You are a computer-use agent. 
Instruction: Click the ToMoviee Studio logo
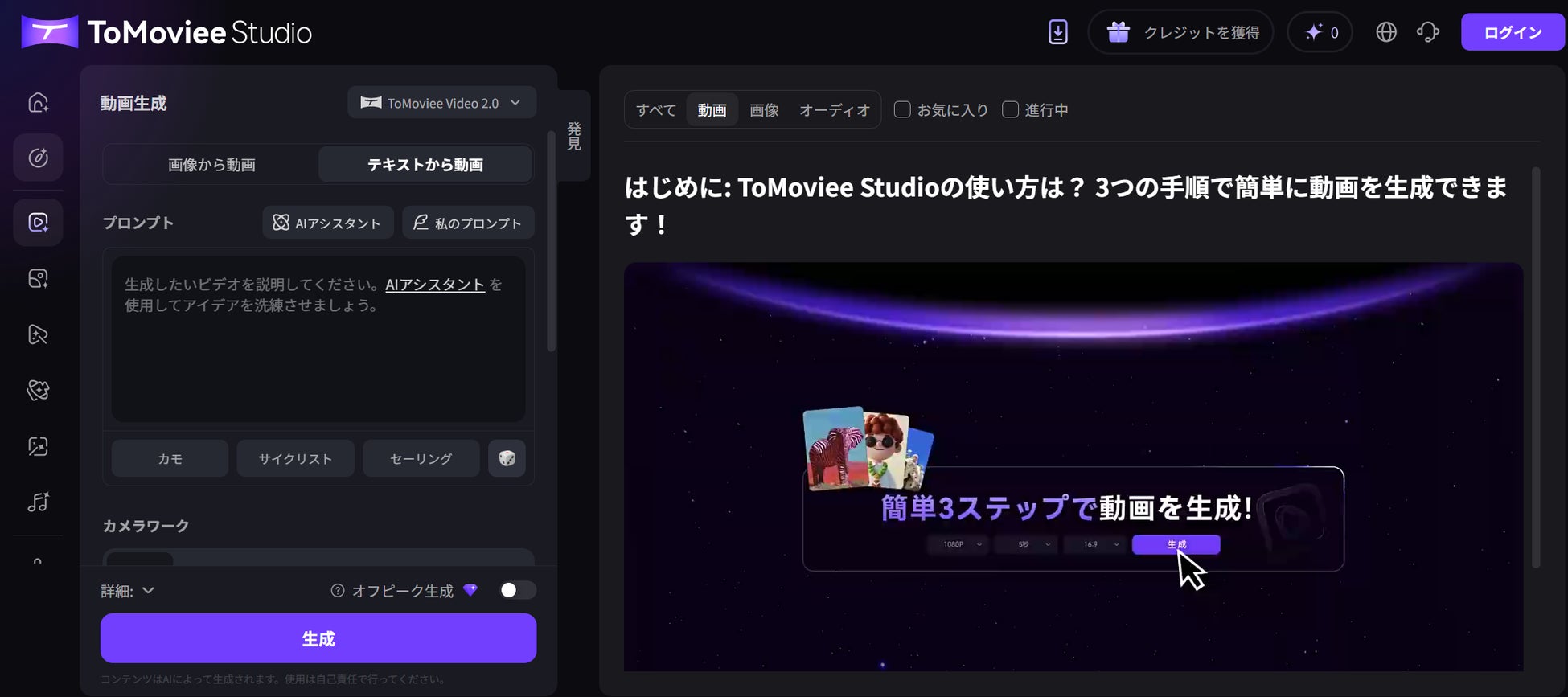[166, 32]
